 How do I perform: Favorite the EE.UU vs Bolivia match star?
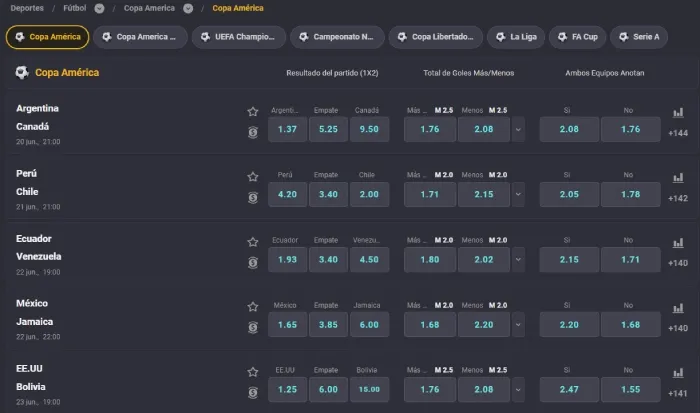253,371
